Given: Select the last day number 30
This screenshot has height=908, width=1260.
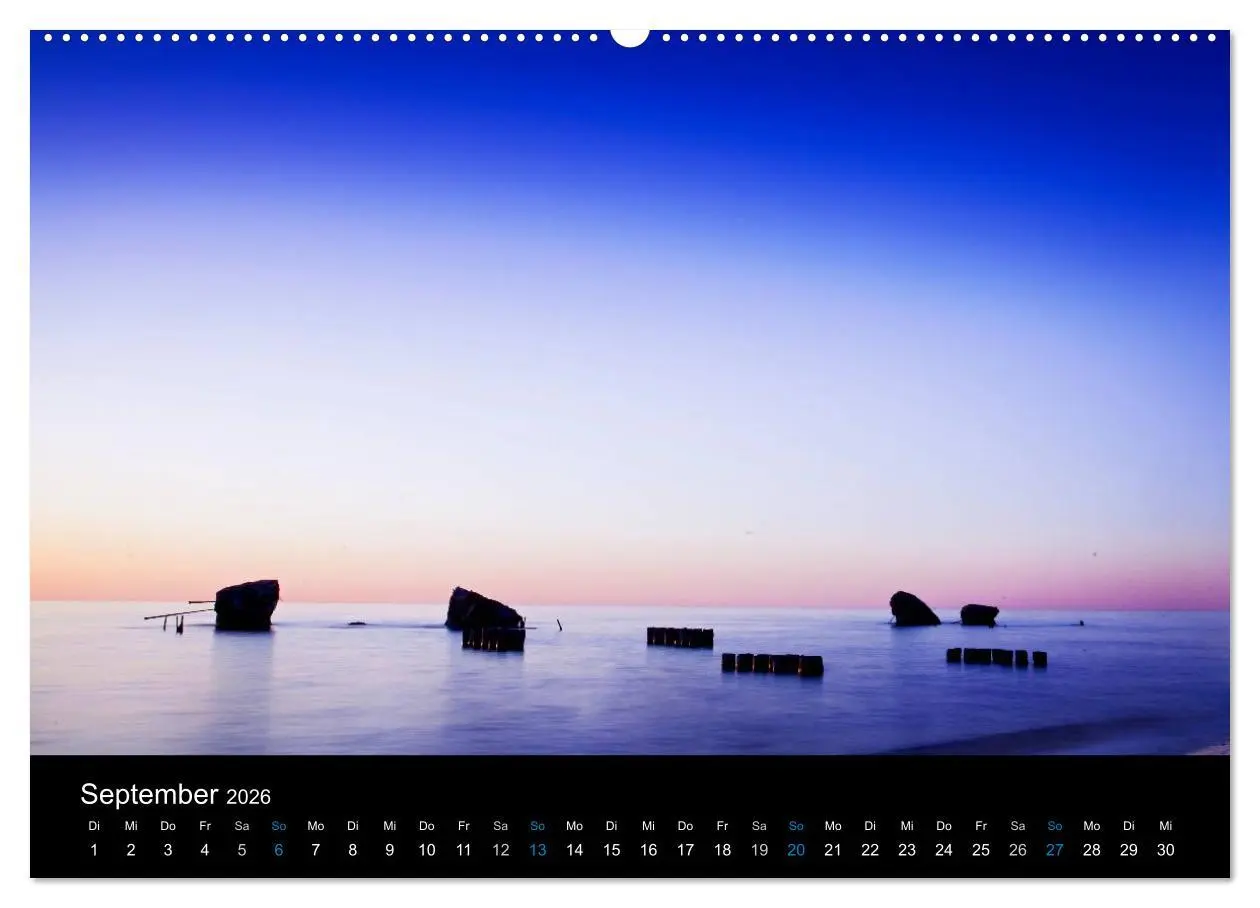Looking at the screenshot, I should tap(1165, 849).
